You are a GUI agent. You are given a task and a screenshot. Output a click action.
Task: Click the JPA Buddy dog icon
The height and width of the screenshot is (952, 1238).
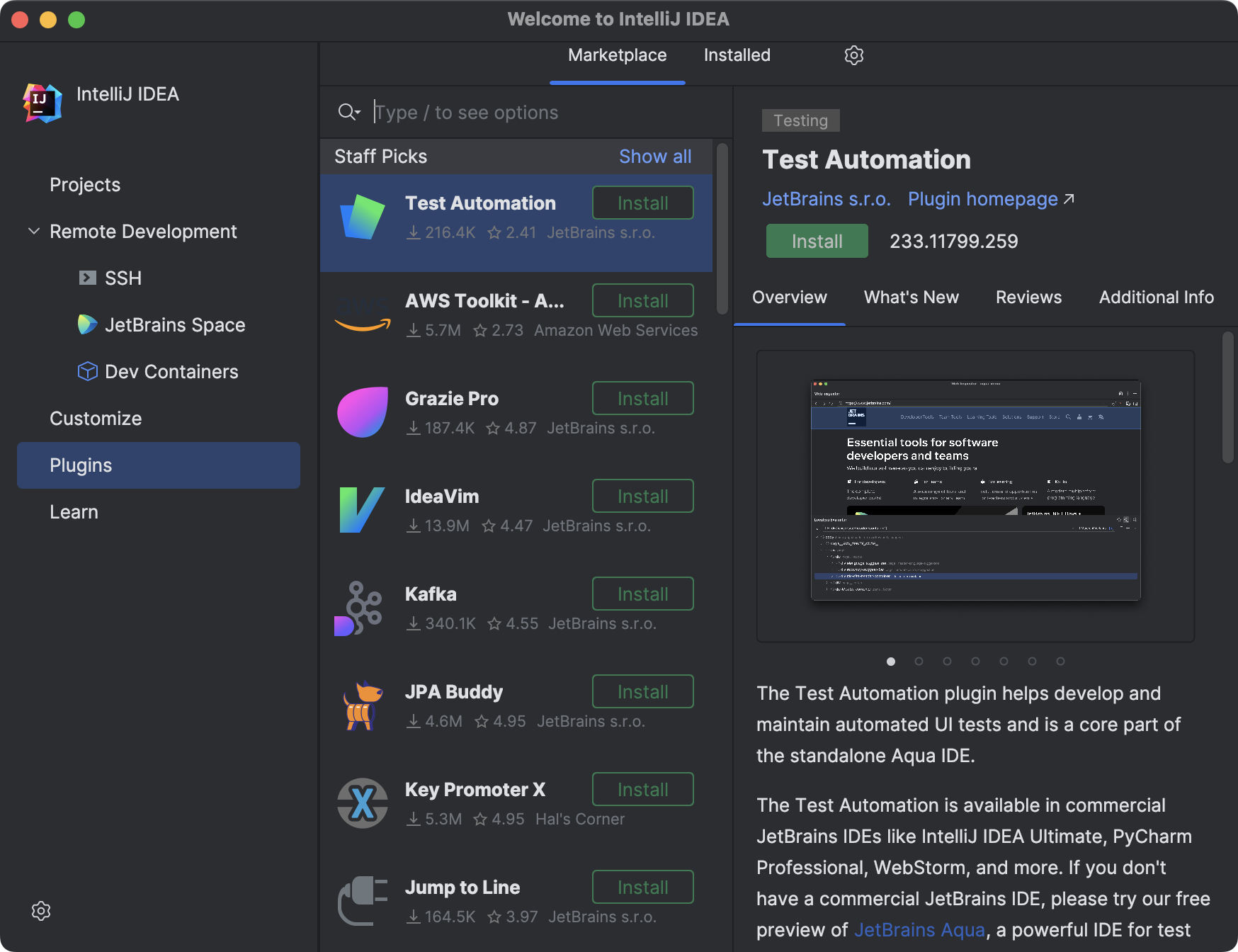[x=362, y=705]
